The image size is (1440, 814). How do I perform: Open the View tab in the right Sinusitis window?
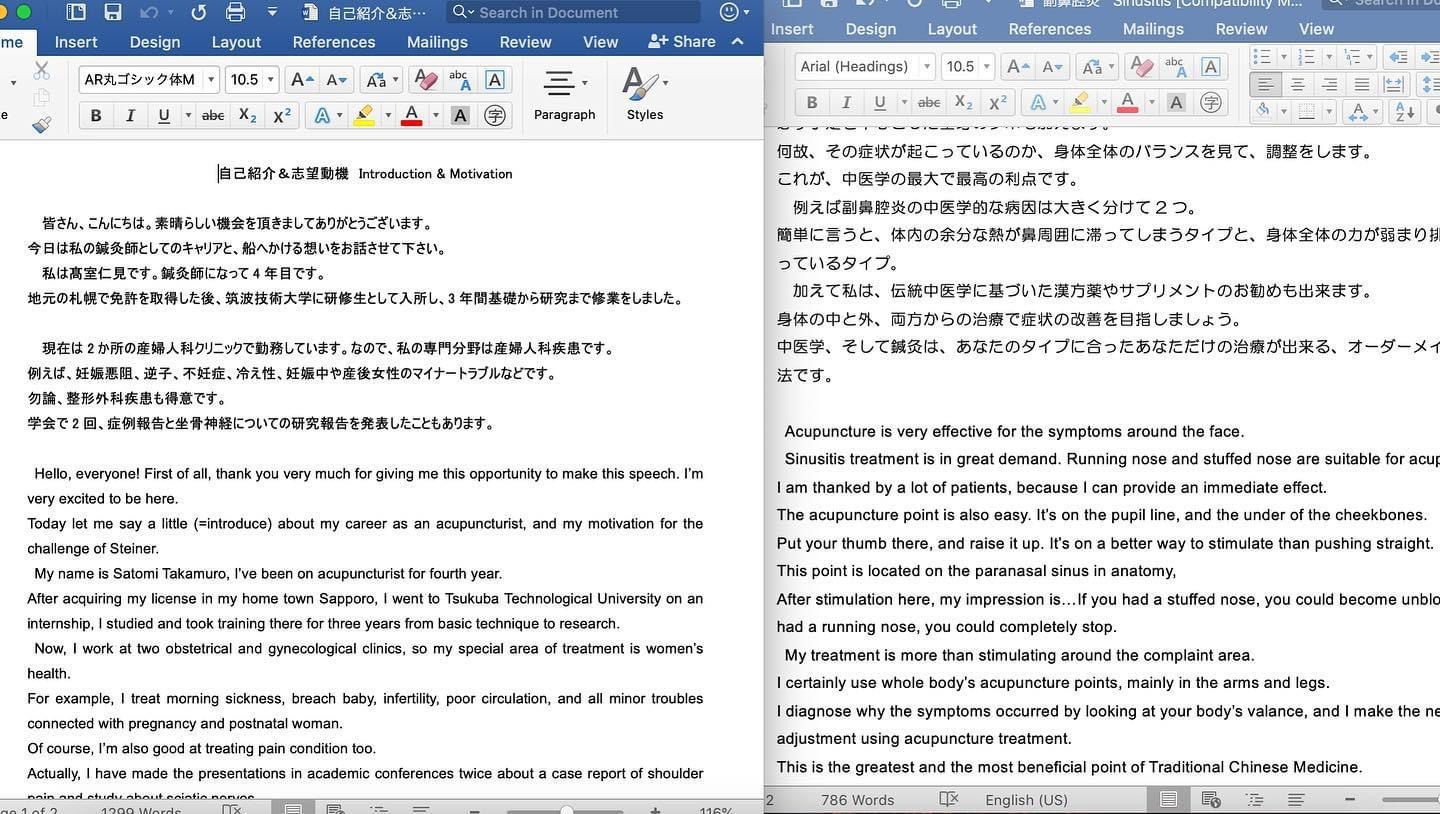pos(1316,29)
